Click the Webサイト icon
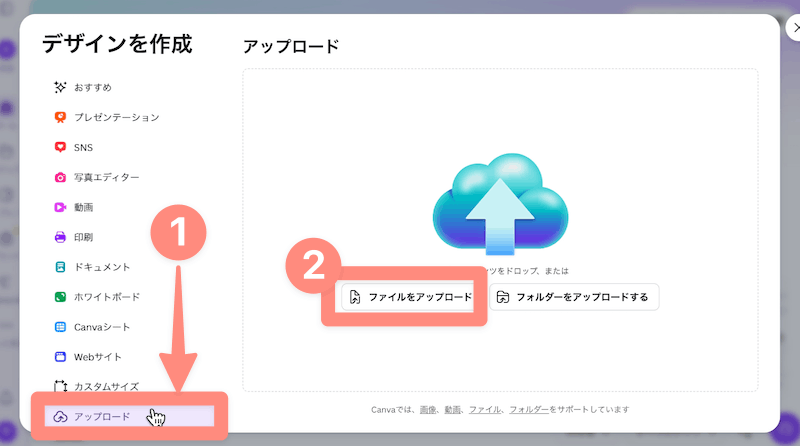Image resolution: width=800 pixels, height=446 pixels. (x=60, y=357)
